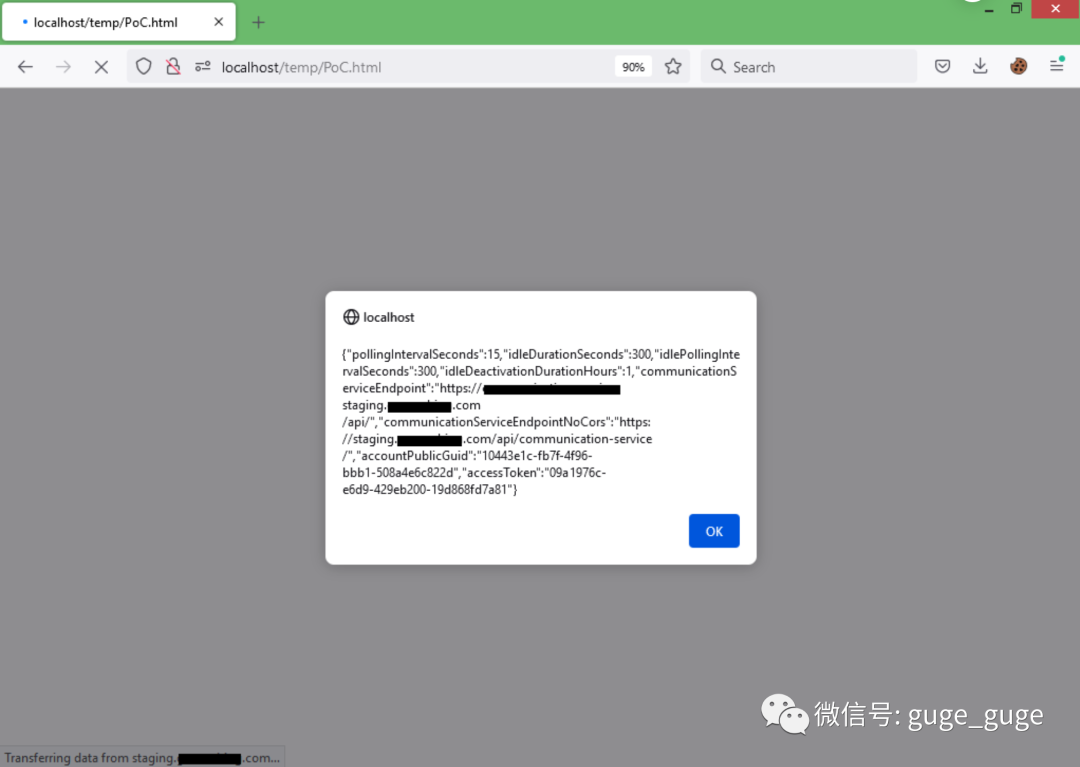This screenshot has height=767, width=1080.
Task: Open the tracking protection shield panel
Action: click(144, 67)
